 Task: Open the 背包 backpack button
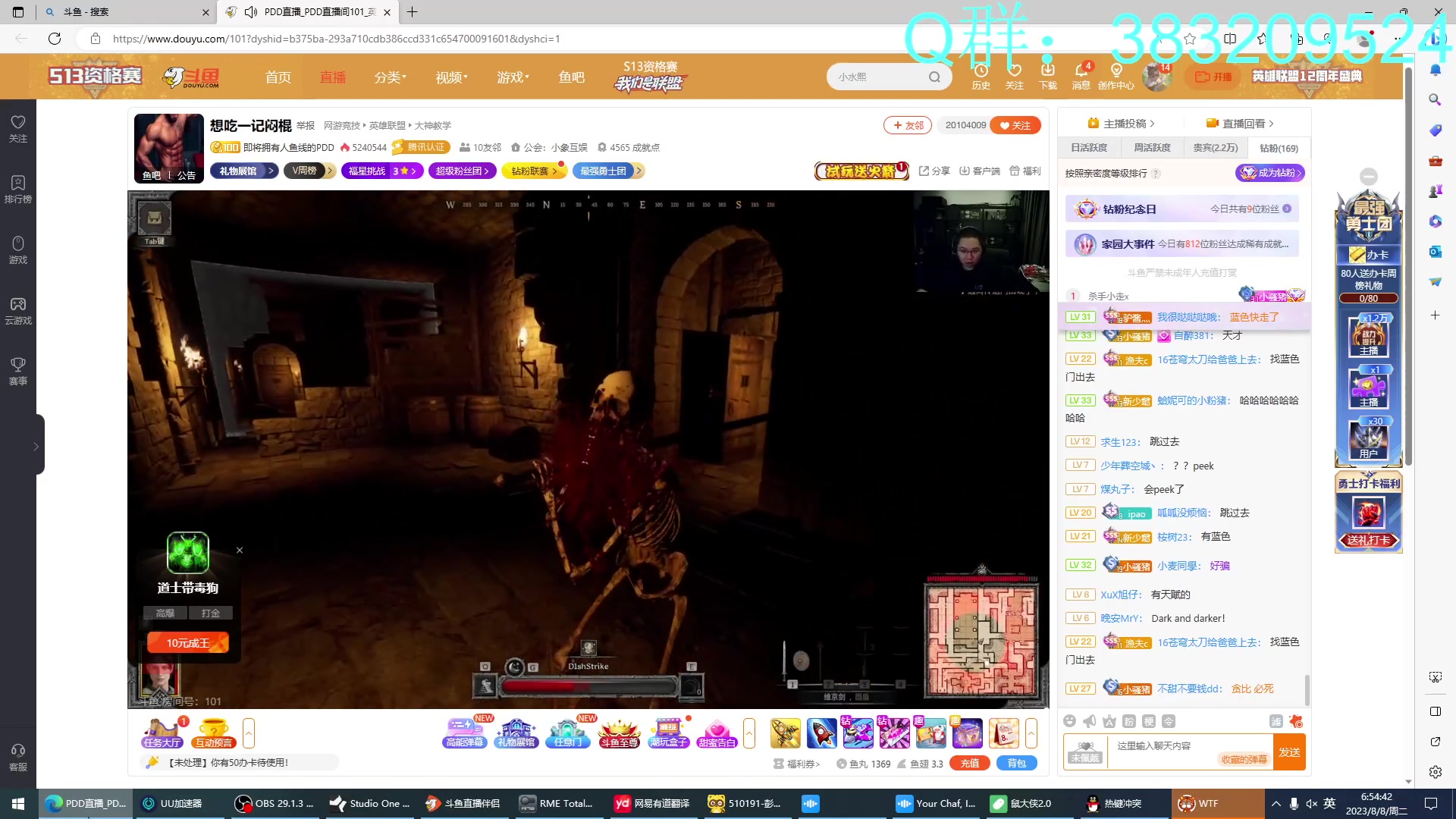click(1016, 763)
